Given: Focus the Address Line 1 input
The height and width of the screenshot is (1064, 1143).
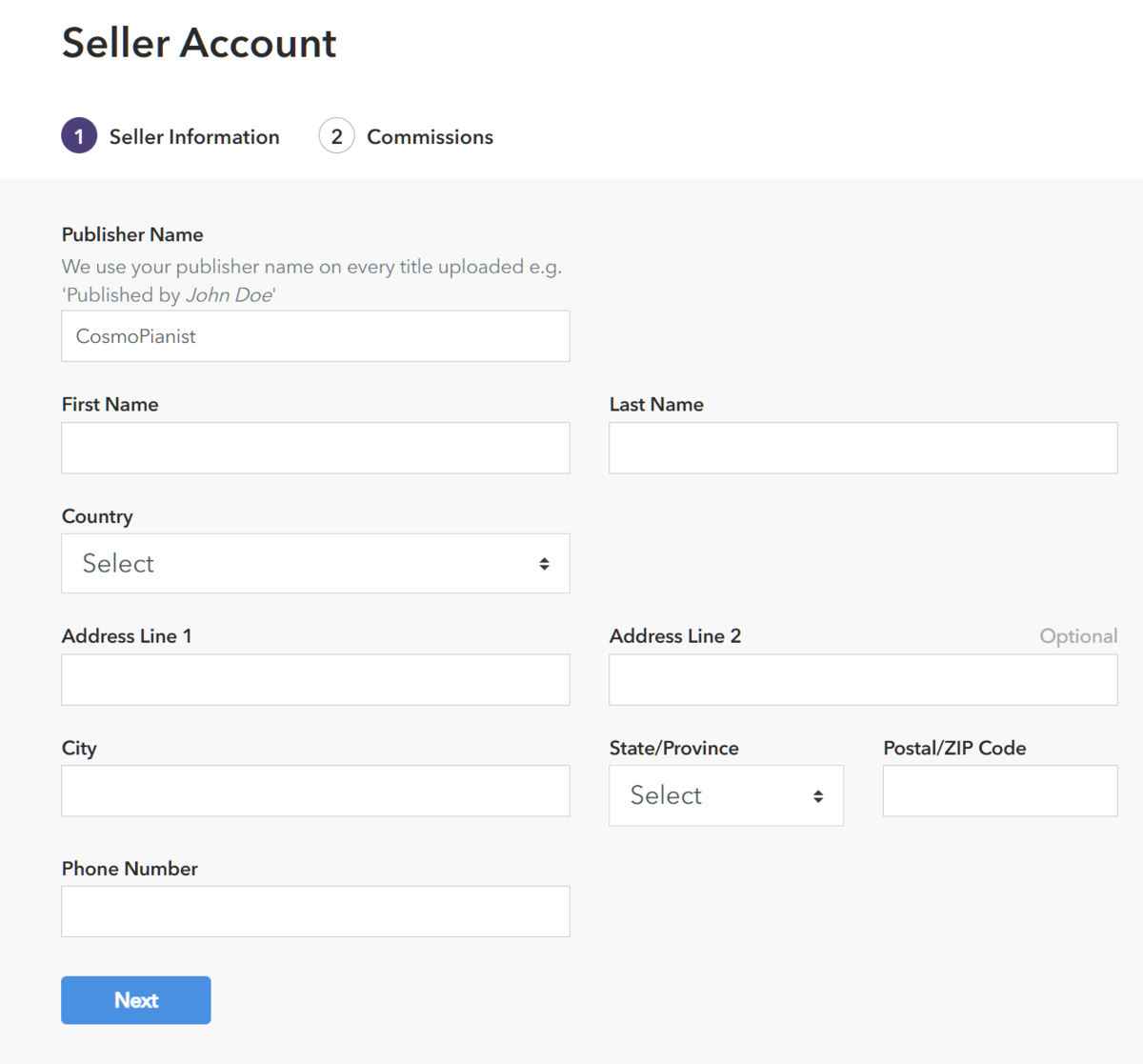Looking at the screenshot, I should [x=315, y=680].
